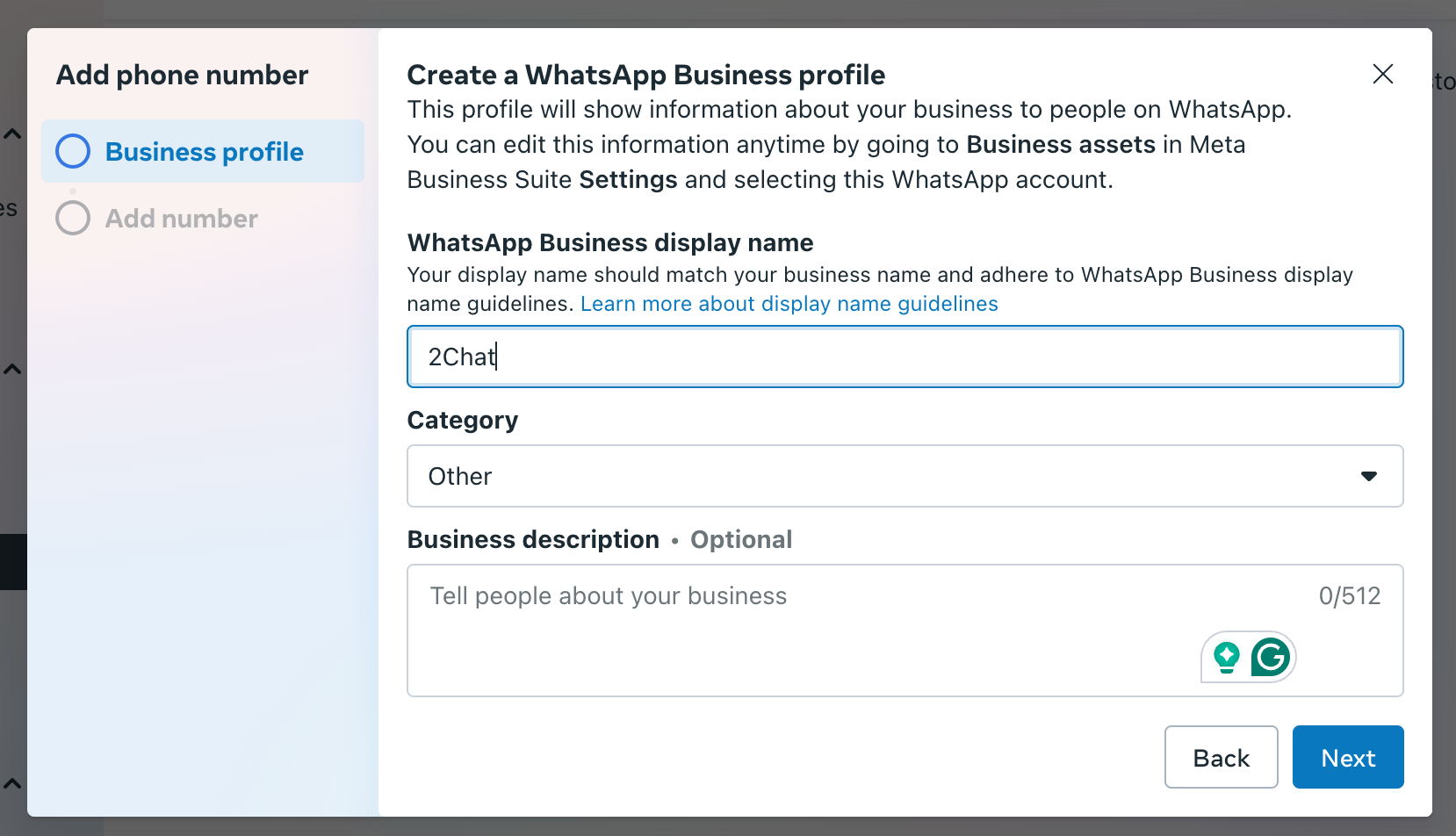This screenshot has width=1456, height=836.
Task: Collapse the middle chevron at left edge
Action: coord(11,370)
